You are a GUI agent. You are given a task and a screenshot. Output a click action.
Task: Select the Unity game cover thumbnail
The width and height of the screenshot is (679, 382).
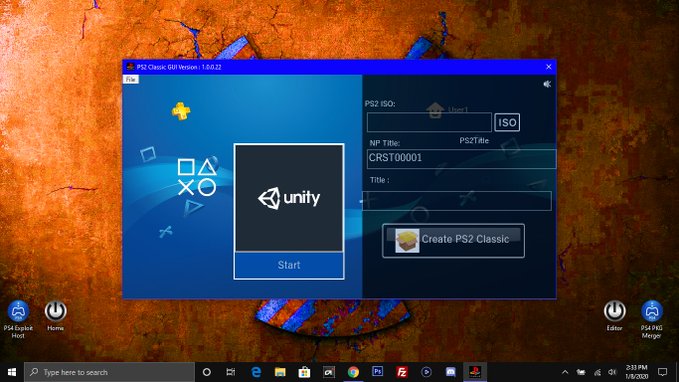point(289,197)
